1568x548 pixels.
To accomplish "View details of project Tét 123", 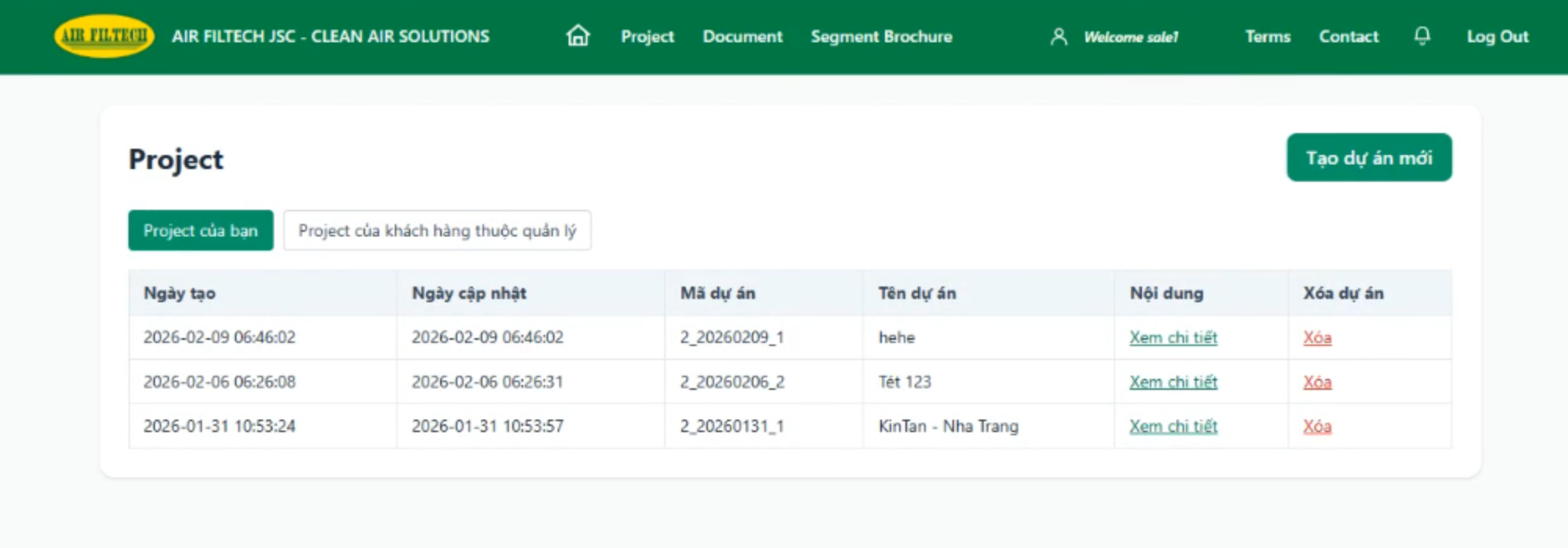I will [1173, 382].
